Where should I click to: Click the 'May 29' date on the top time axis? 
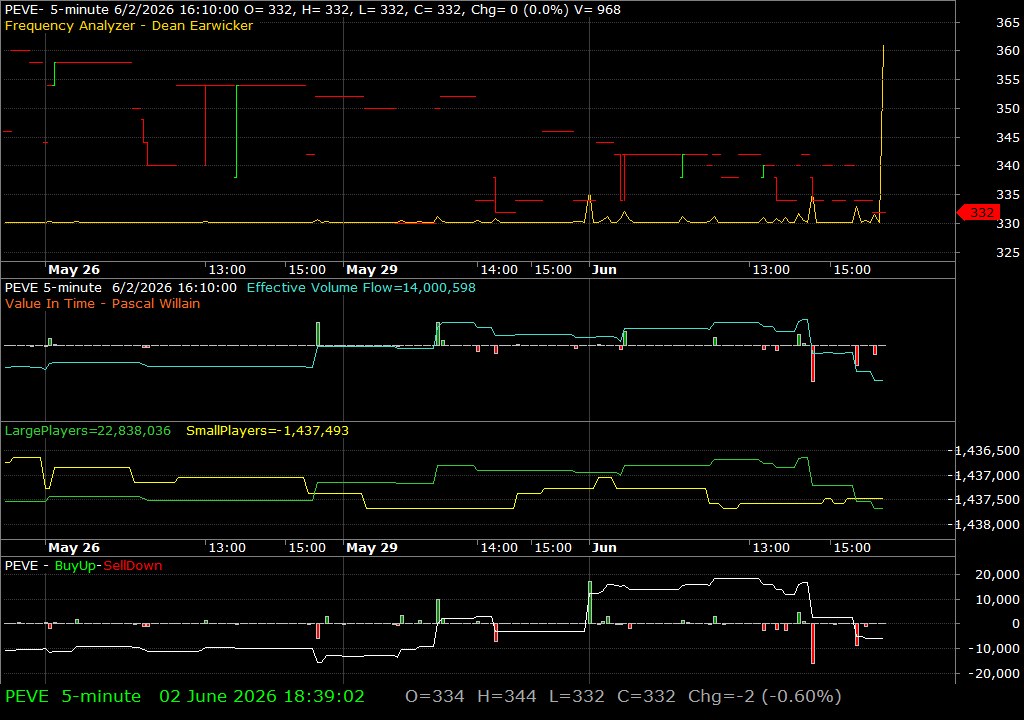(372, 269)
